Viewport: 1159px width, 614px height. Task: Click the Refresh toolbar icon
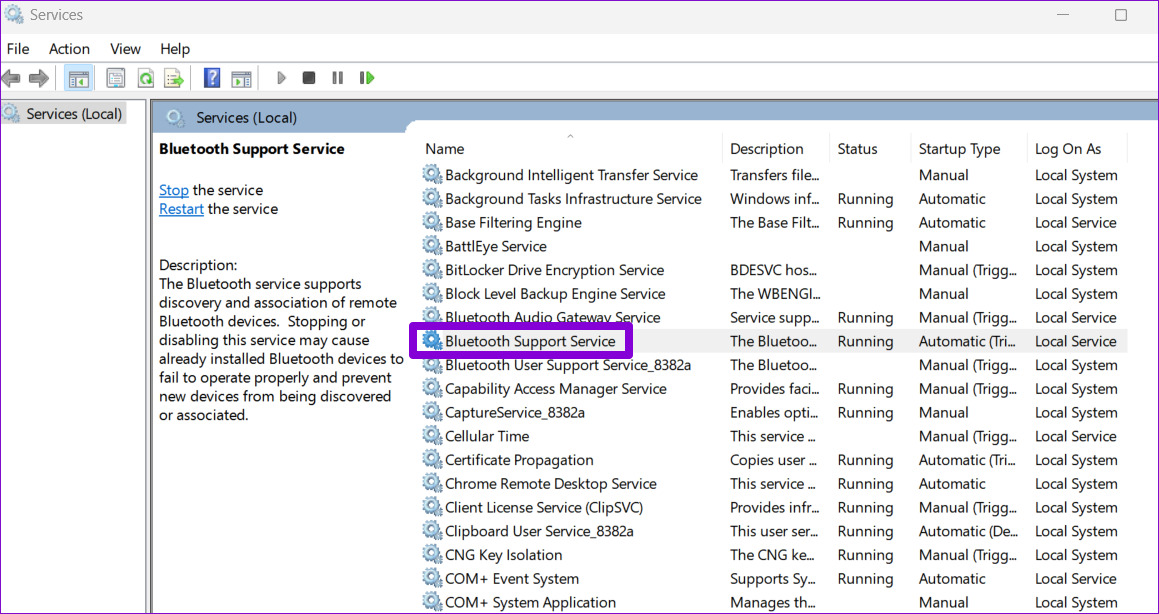(146, 78)
